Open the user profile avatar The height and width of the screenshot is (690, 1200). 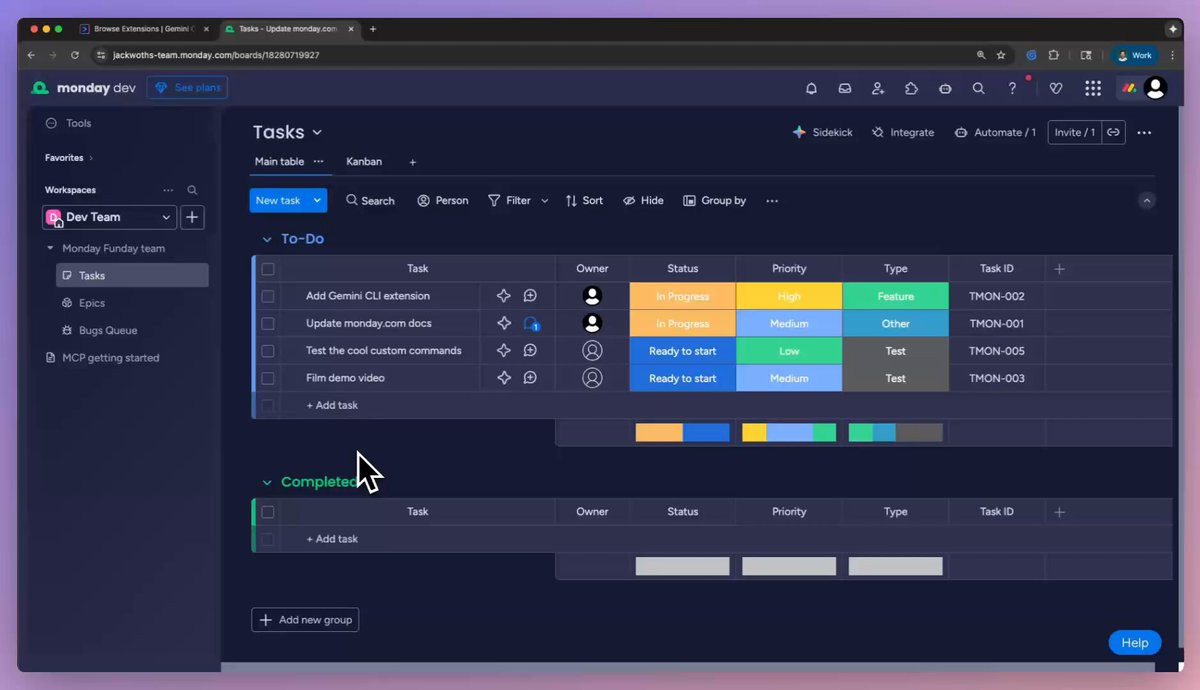[1155, 88]
